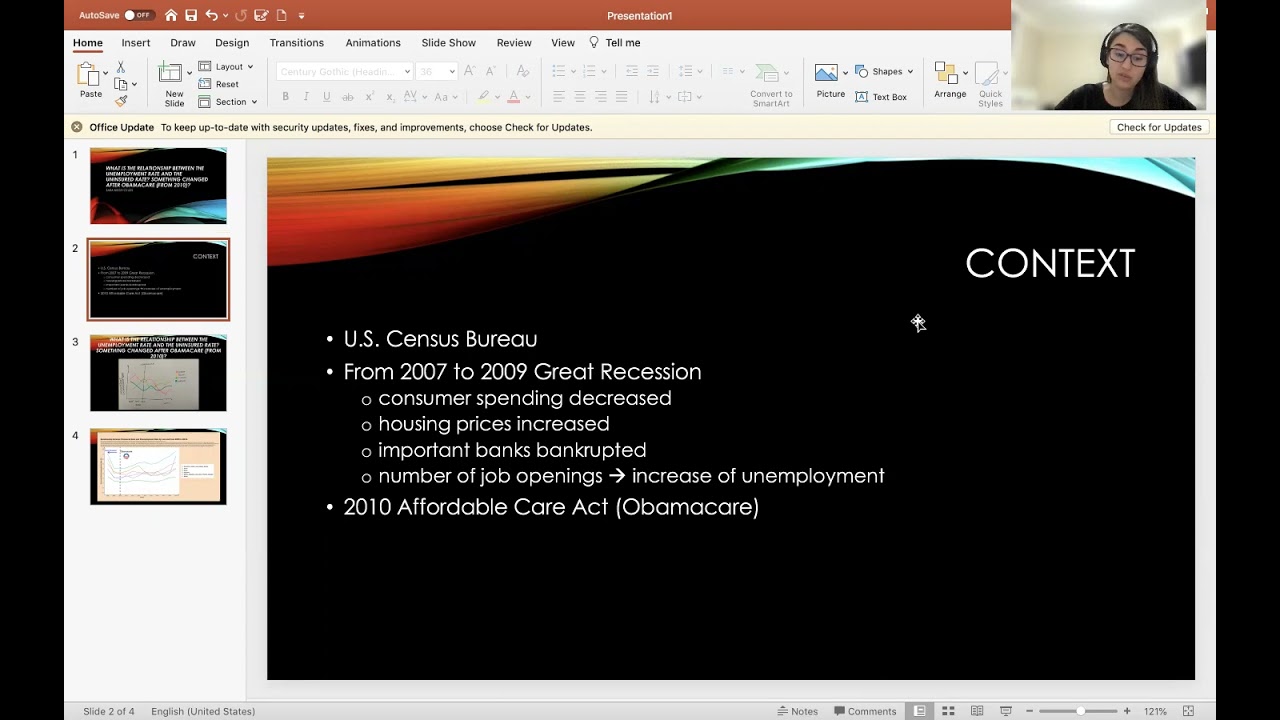The height and width of the screenshot is (720, 1280).
Task: Click the Copy icon
Action: (120, 84)
